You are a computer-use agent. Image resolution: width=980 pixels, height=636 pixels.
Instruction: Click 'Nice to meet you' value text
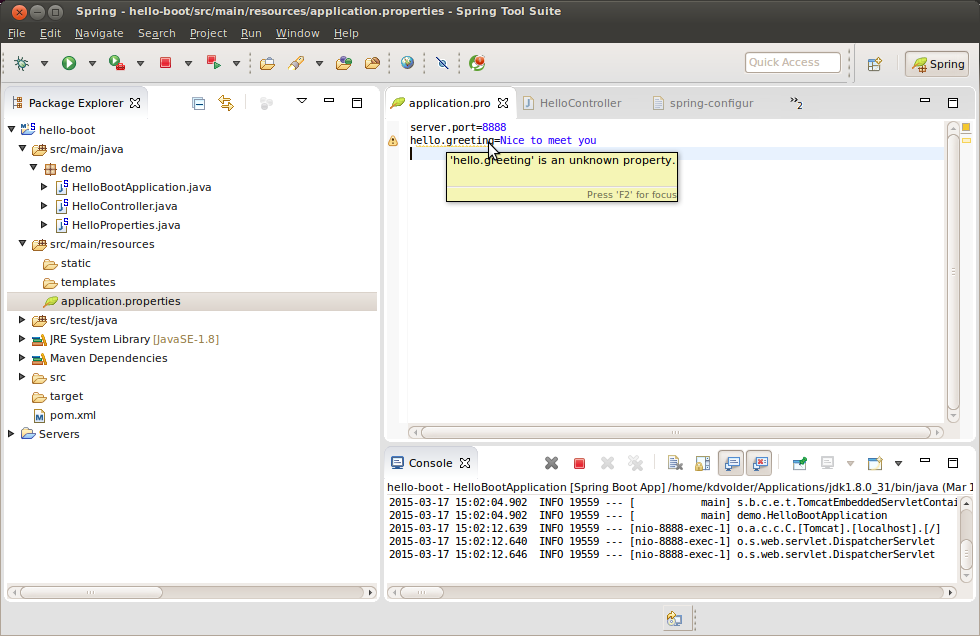(x=548, y=140)
